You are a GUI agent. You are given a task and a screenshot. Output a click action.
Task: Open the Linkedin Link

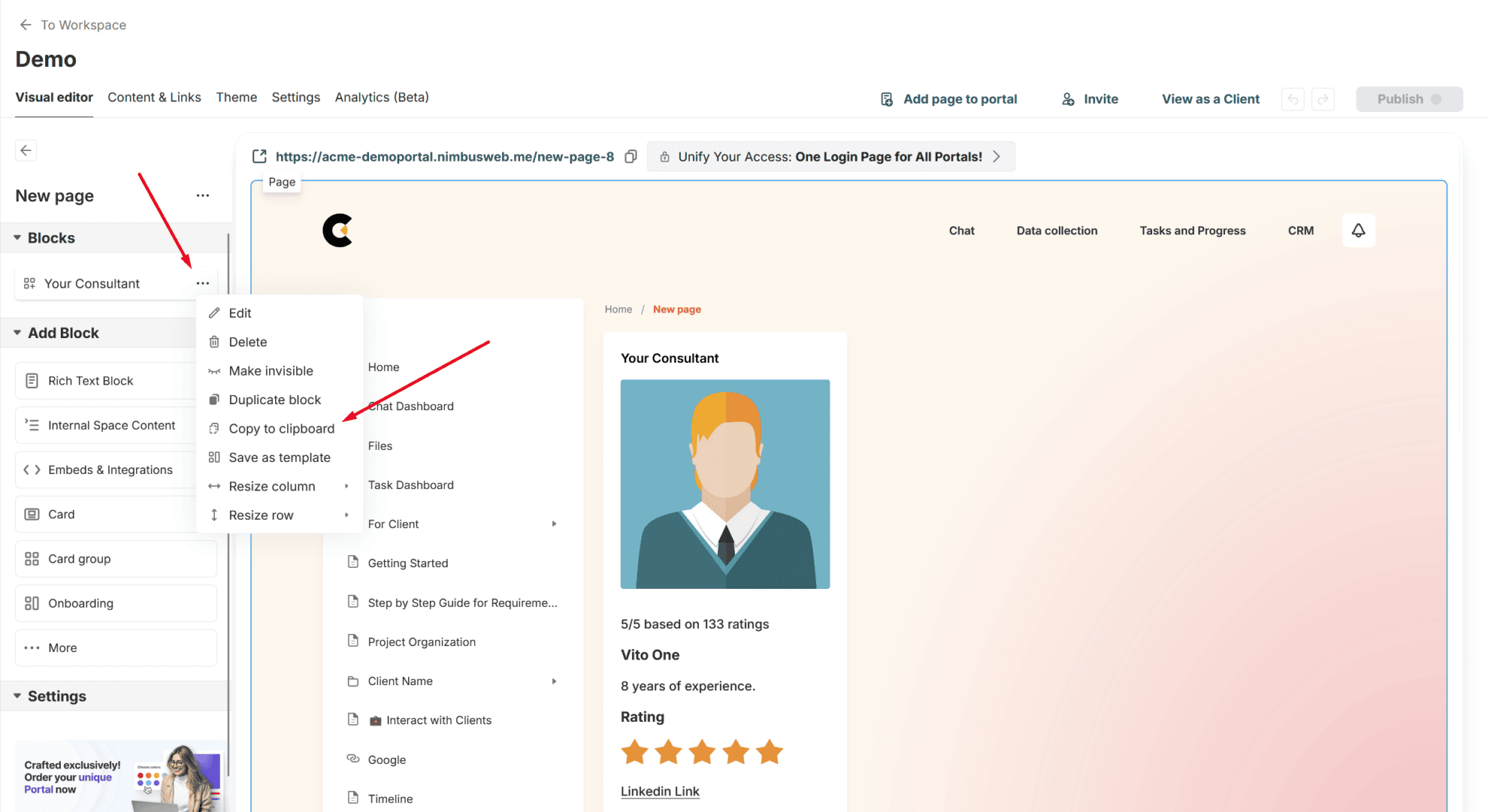tap(660, 791)
